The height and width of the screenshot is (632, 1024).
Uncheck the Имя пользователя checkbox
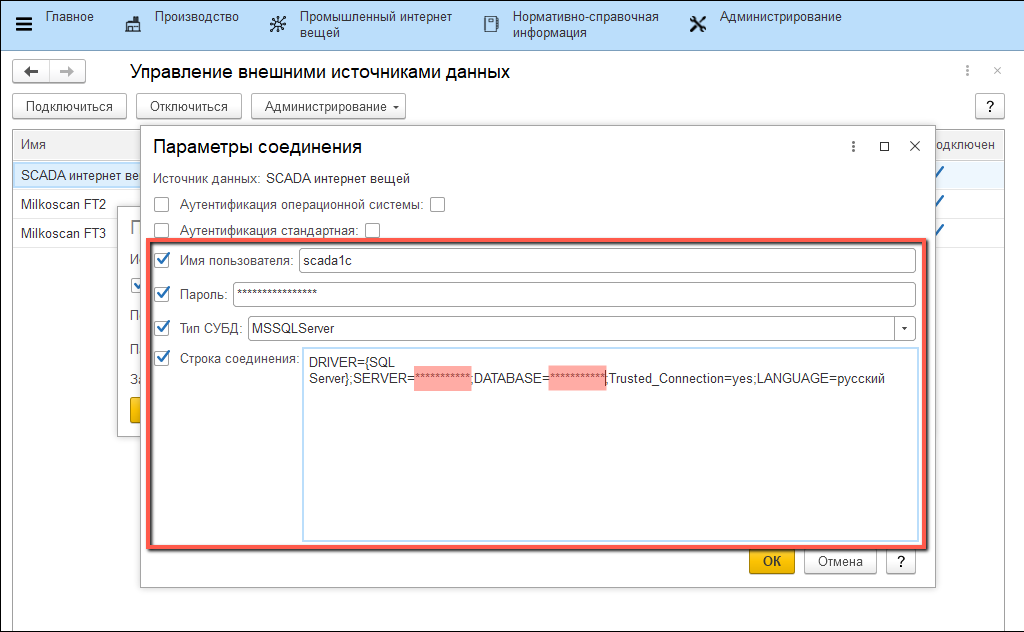pos(162,260)
